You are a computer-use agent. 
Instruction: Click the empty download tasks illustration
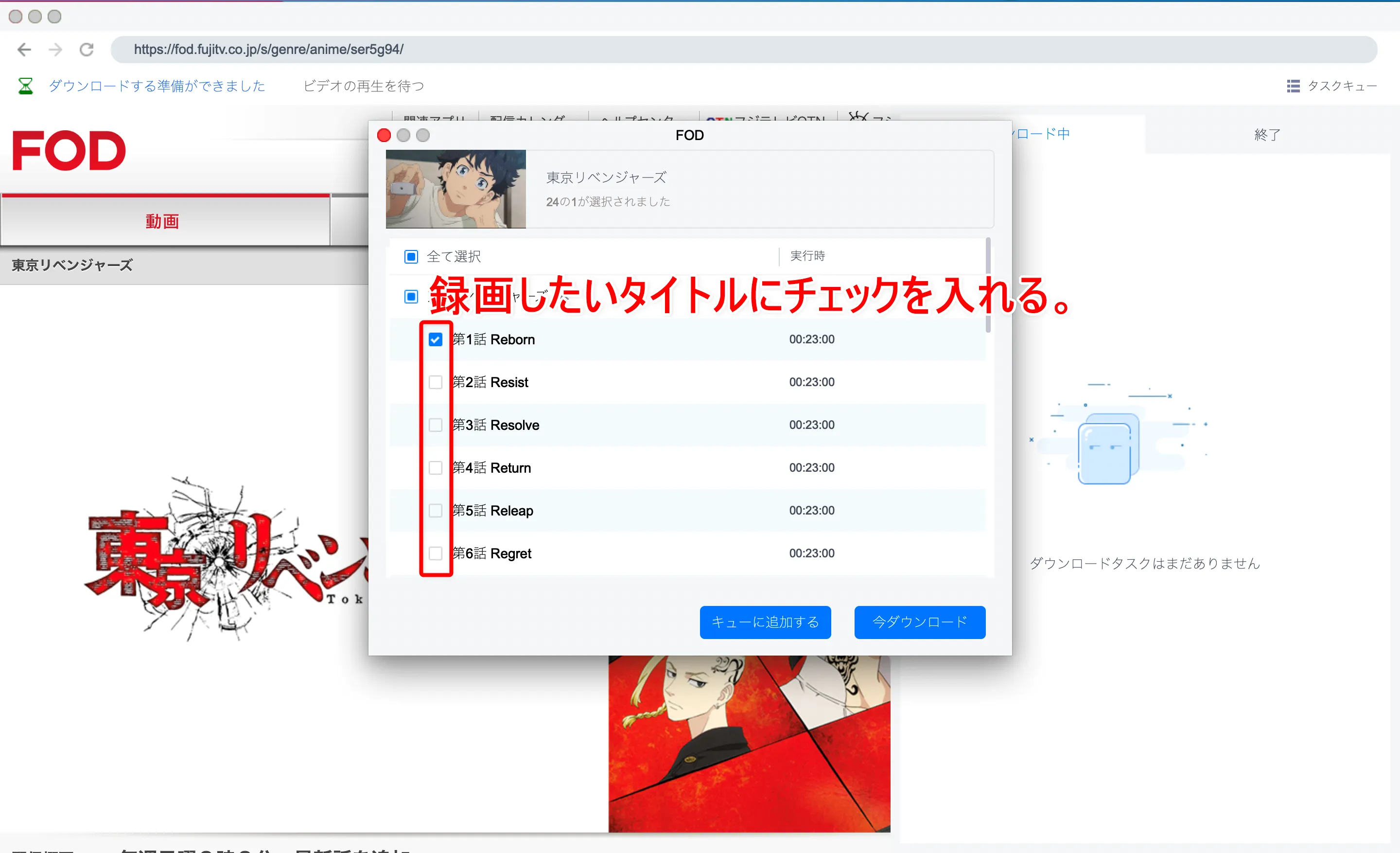click(x=1118, y=435)
